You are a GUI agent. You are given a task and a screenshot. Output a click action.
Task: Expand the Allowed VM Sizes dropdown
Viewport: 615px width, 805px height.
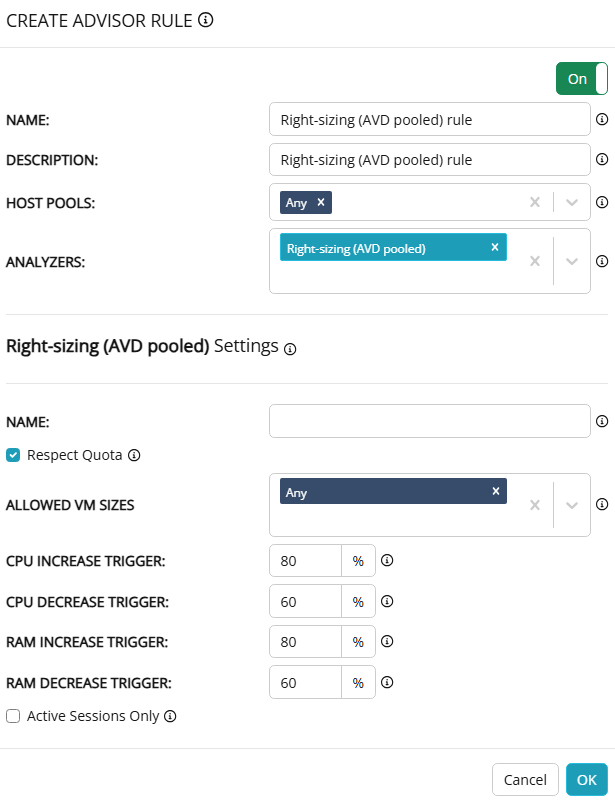click(572, 504)
